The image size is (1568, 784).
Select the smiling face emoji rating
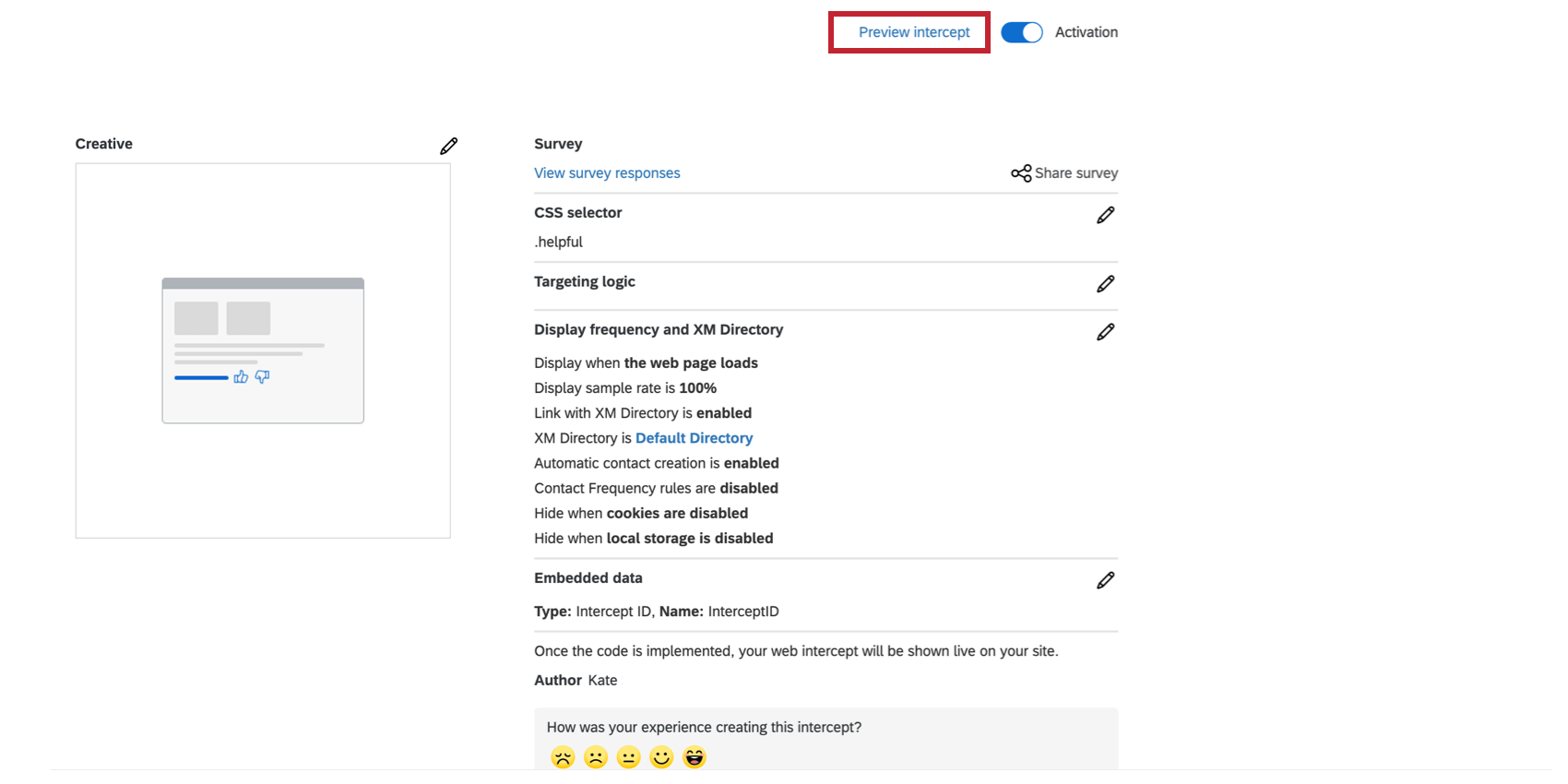(x=661, y=757)
